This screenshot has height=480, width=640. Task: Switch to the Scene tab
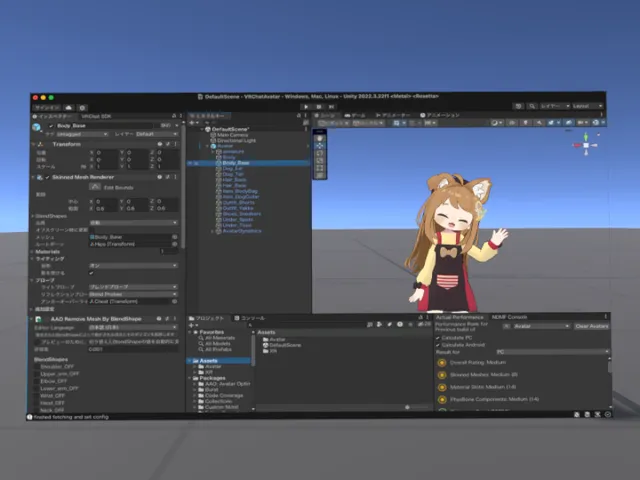click(327, 116)
